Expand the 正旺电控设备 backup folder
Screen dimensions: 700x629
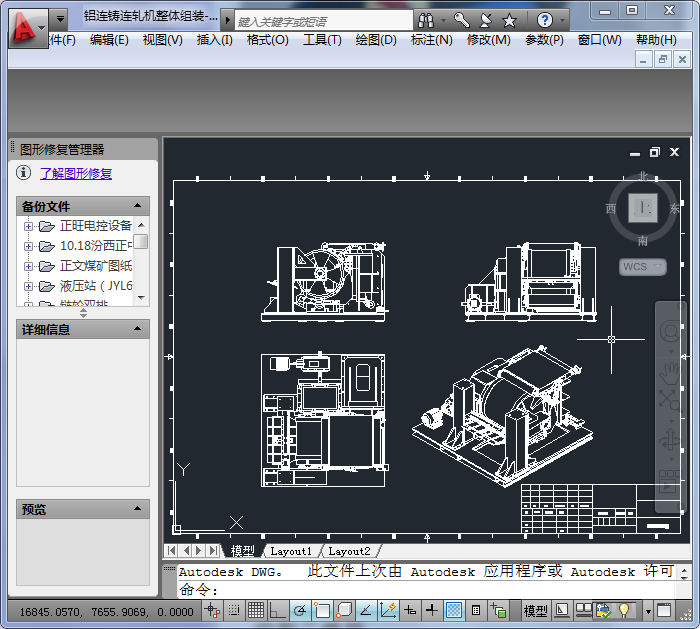(x=28, y=226)
